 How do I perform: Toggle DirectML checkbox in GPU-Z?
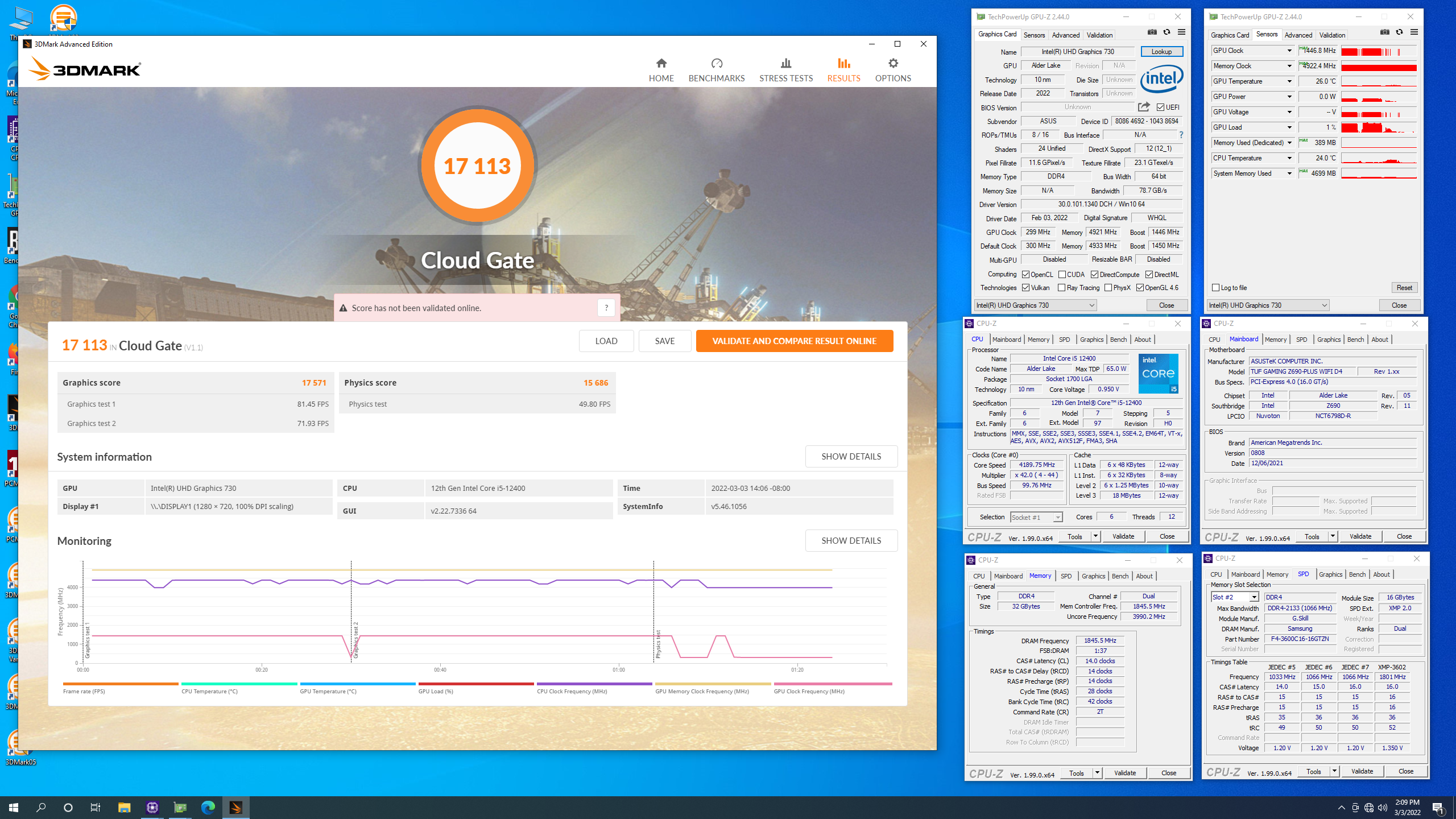point(1149,275)
